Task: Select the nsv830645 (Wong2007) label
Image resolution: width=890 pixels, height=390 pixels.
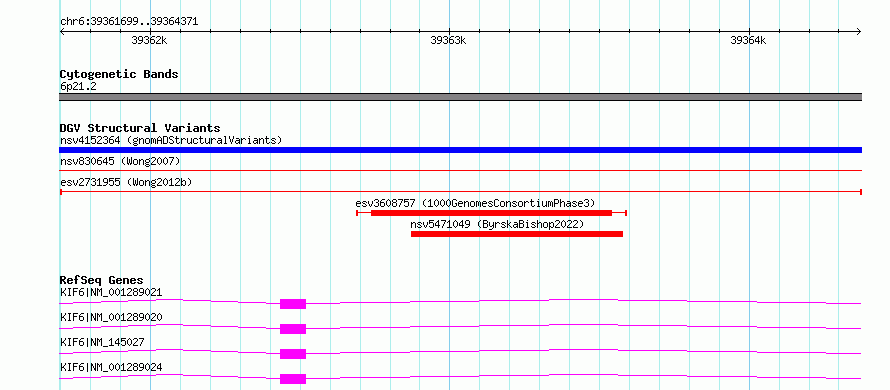Action: (120, 162)
